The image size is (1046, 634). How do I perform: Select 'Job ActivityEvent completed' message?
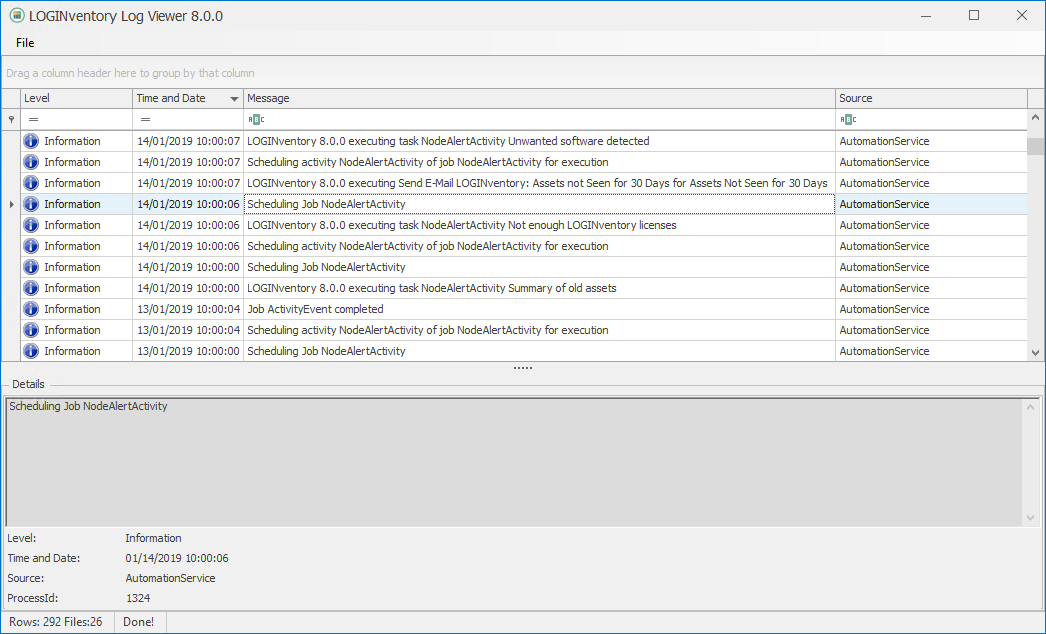click(539, 309)
